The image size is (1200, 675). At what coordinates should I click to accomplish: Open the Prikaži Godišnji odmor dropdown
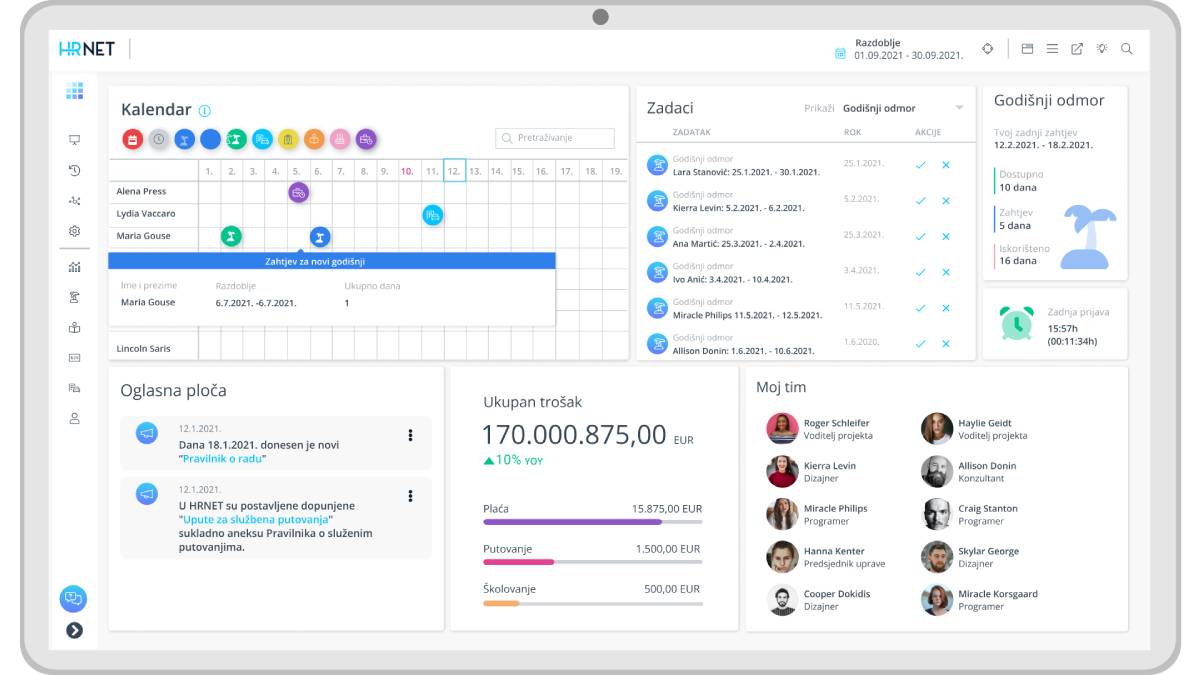902,108
